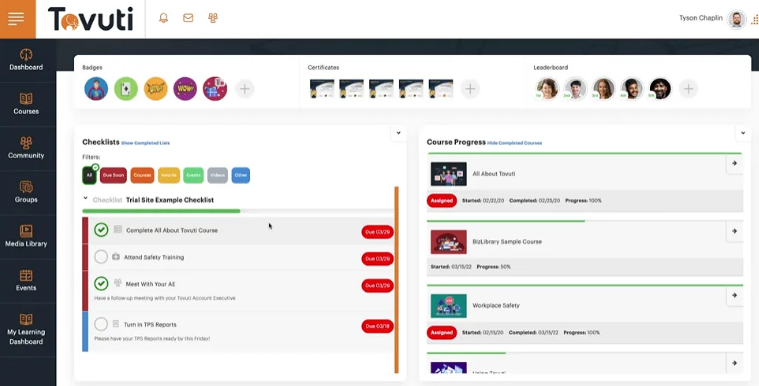Viewport: 759px width, 386px height.
Task: Open All About Tovuti with its arrow
Action: point(734,164)
